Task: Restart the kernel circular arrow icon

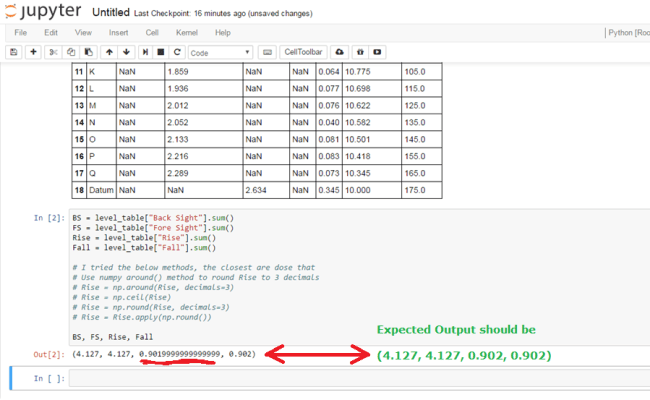Action: pyautogui.click(x=177, y=52)
